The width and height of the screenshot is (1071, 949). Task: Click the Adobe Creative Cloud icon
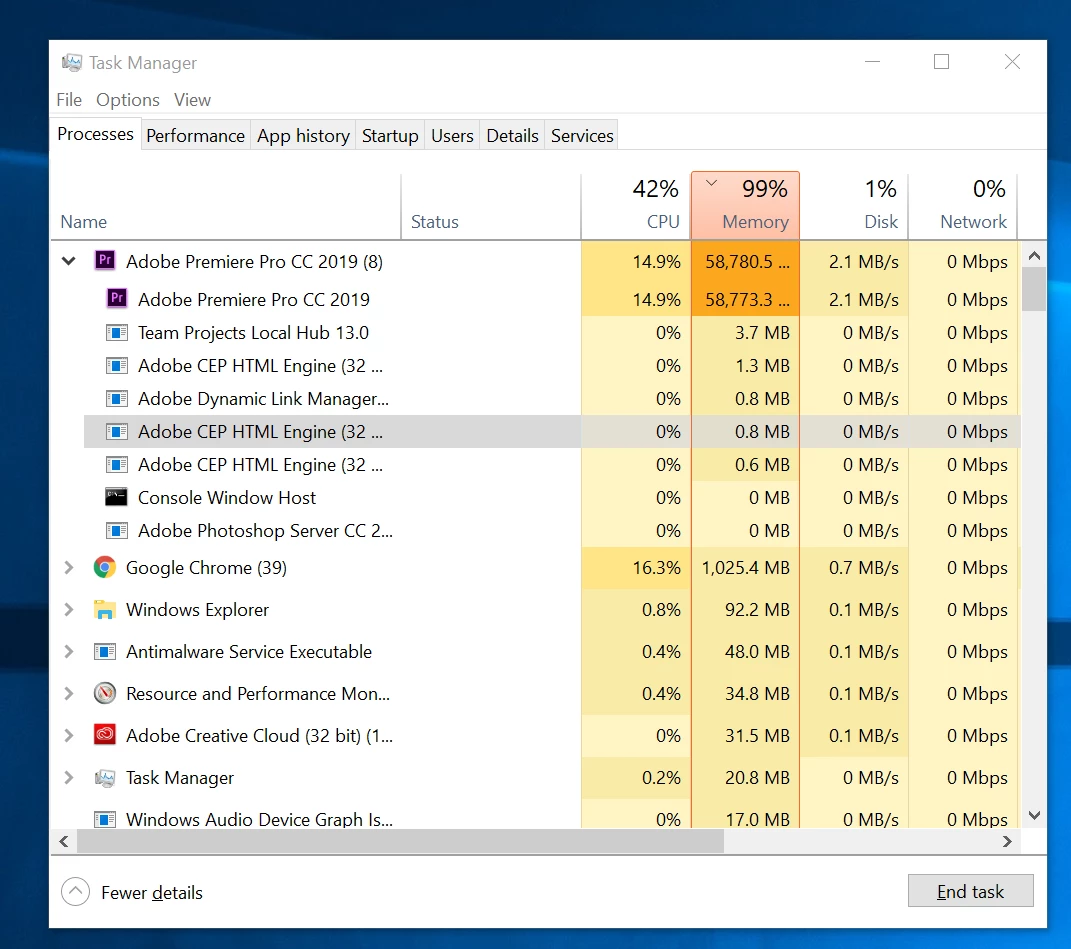point(105,735)
